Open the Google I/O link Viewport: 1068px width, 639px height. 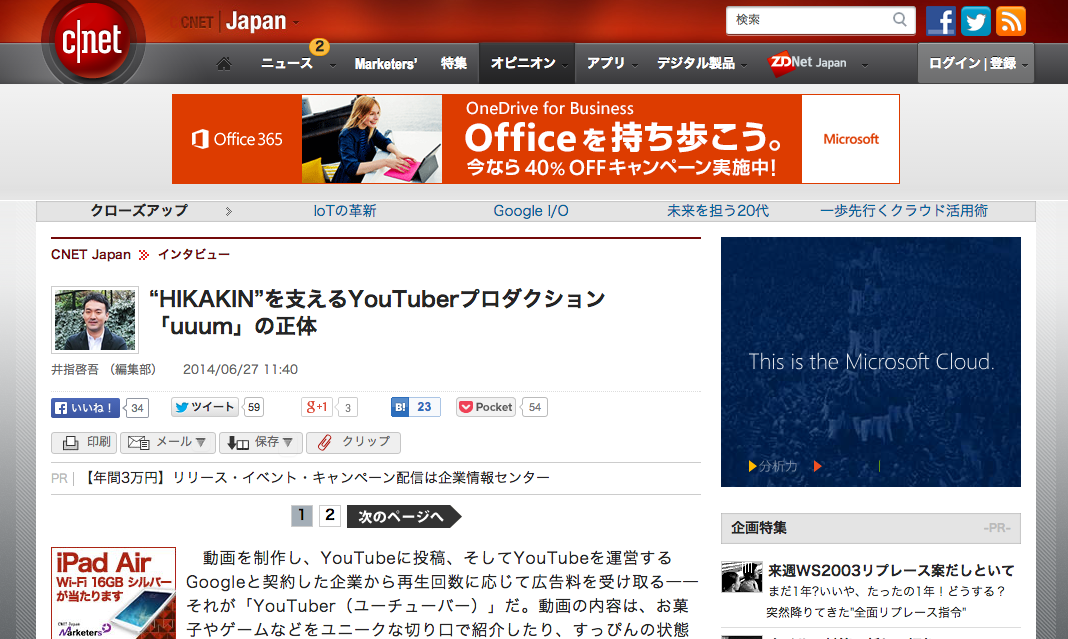(531, 211)
